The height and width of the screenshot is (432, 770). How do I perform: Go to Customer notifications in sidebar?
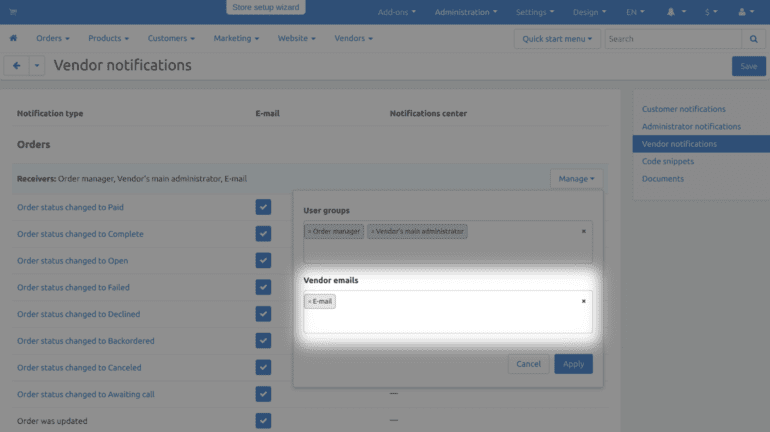pyautogui.click(x=683, y=109)
